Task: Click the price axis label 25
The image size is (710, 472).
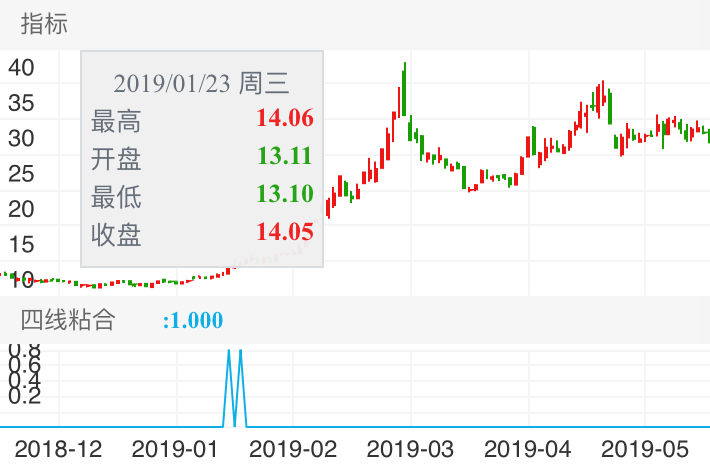Action: 21,174
